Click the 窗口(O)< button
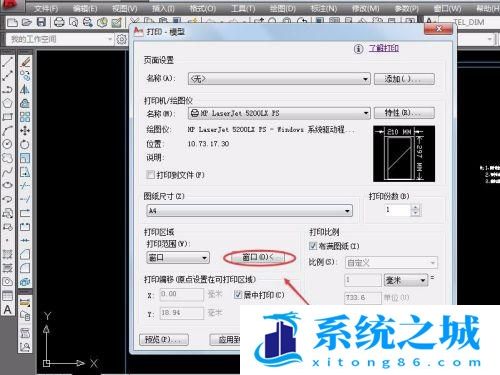Viewport: 500px width, 375px height. point(258,257)
